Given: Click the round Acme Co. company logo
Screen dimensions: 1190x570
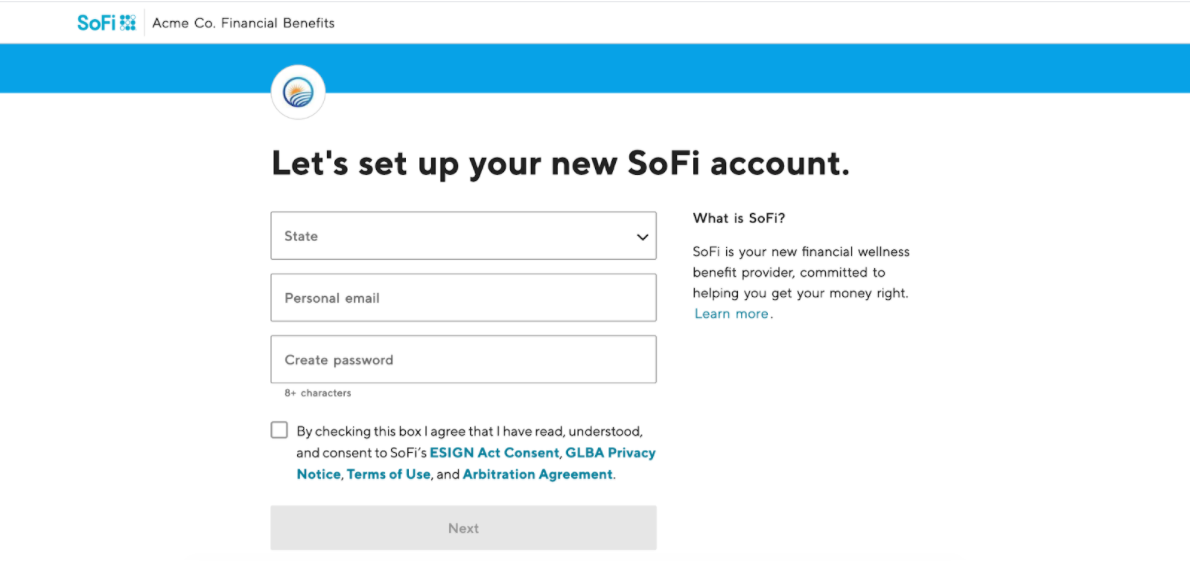Looking at the screenshot, I should [x=298, y=93].
